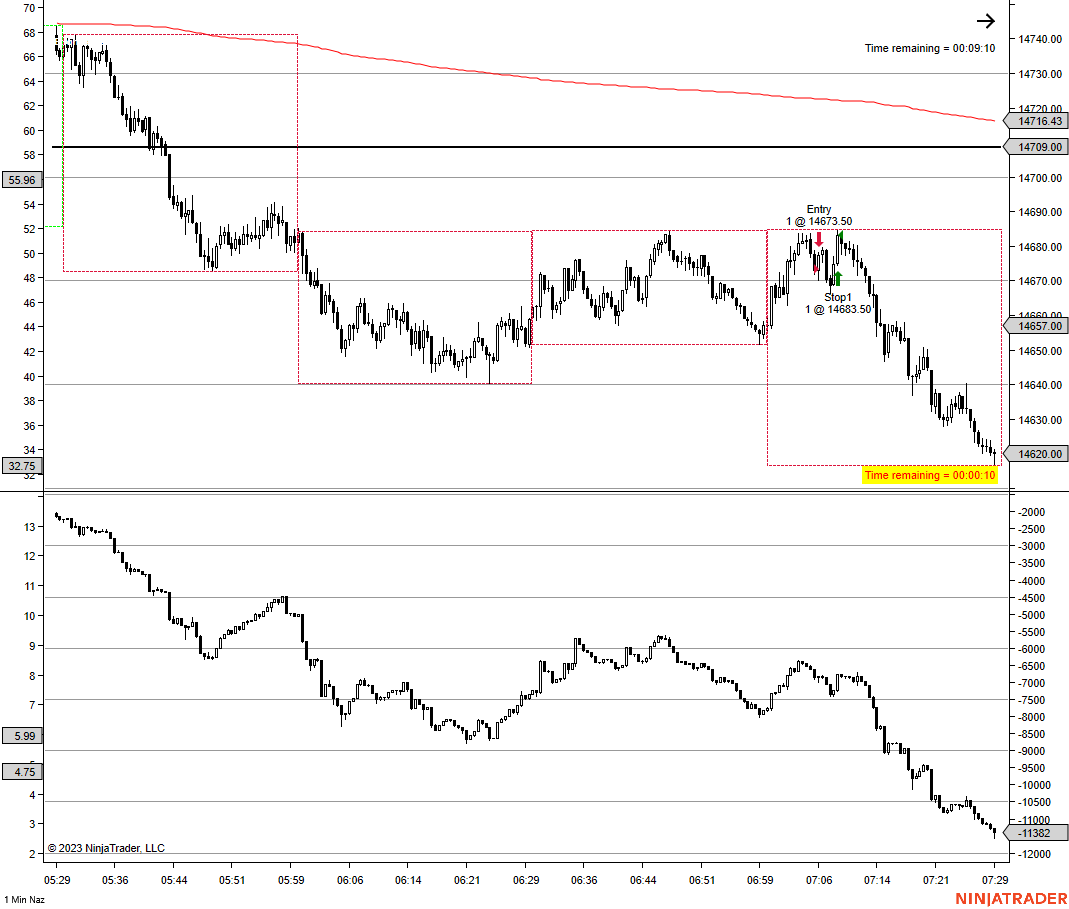Viewport: 1069px width, 909px height.
Task: Click the 07:06 time axis label
Action: 819,880
